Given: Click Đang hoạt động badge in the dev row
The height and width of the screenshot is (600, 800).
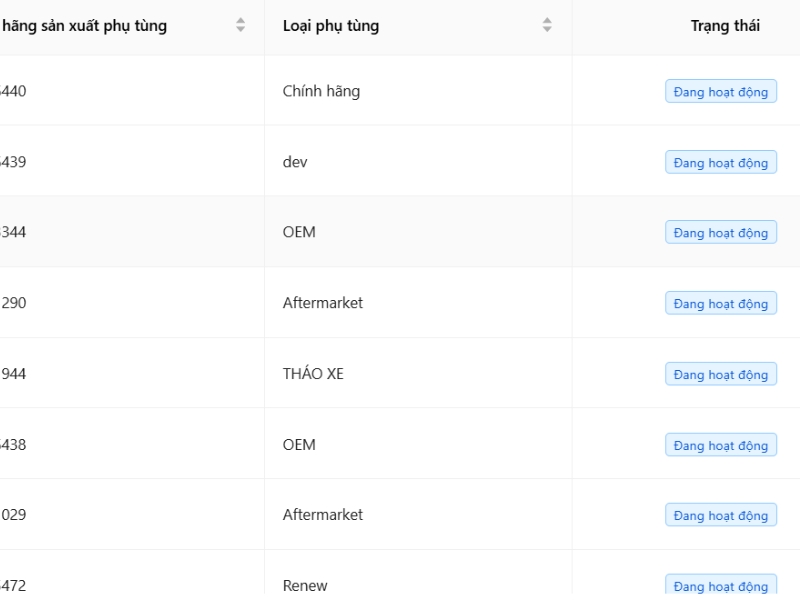Looking at the screenshot, I should [721, 163].
